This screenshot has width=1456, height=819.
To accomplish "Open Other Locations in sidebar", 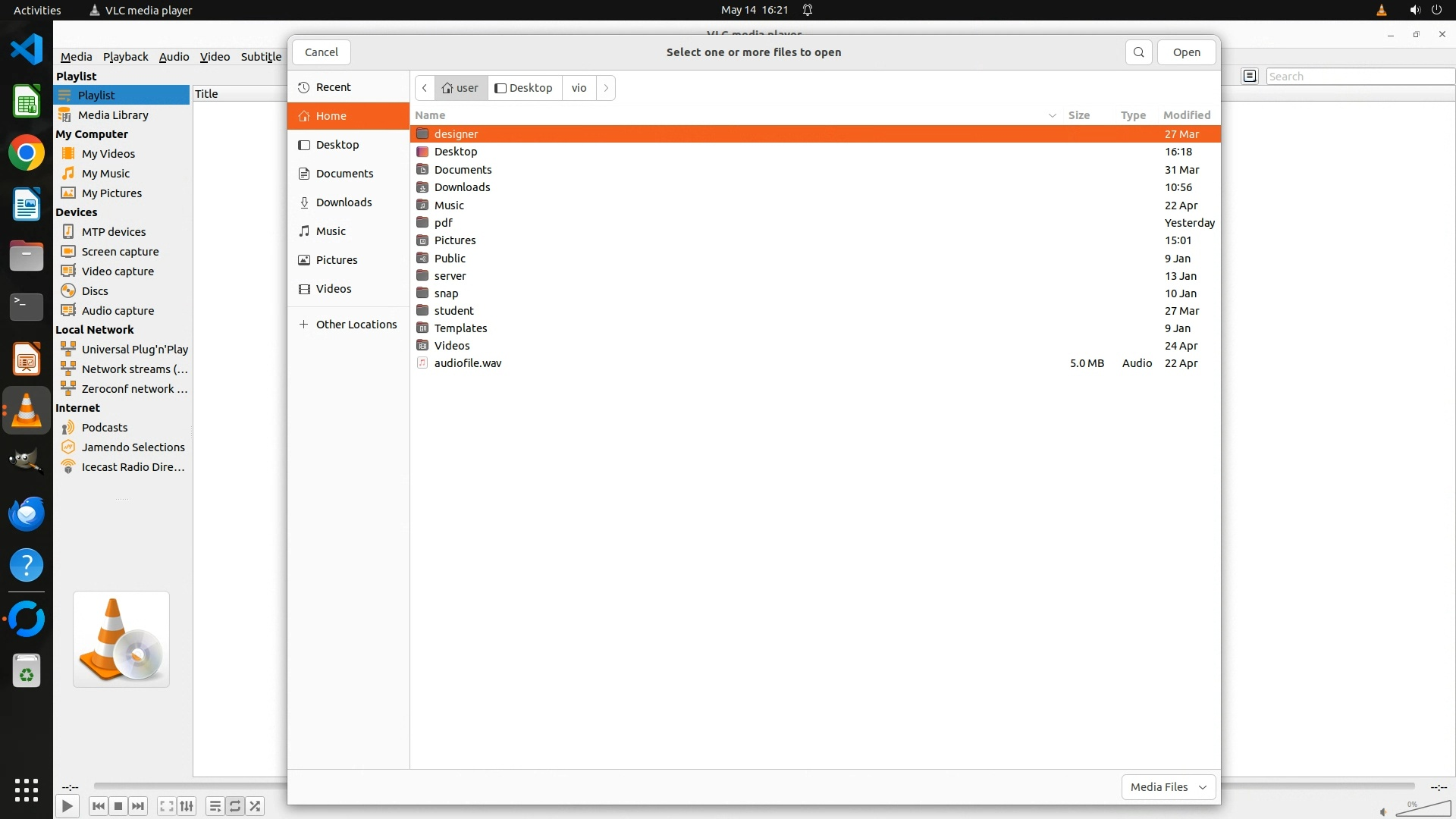I will (356, 325).
